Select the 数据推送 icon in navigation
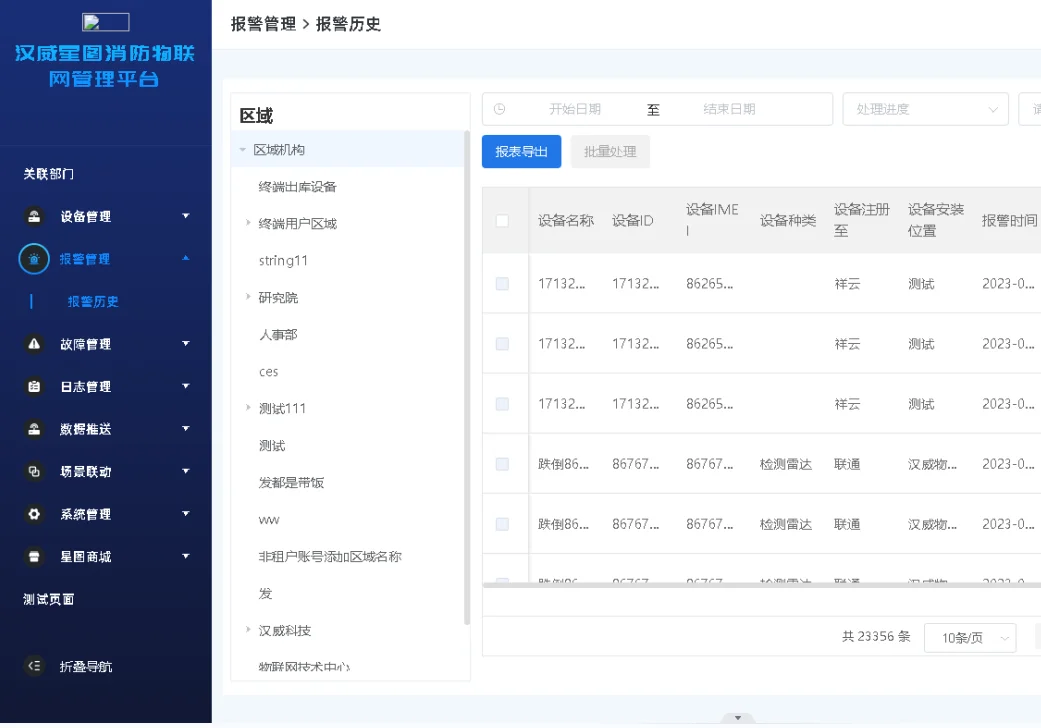This screenshot has height=728, width=1041. [x=33, y=429]
